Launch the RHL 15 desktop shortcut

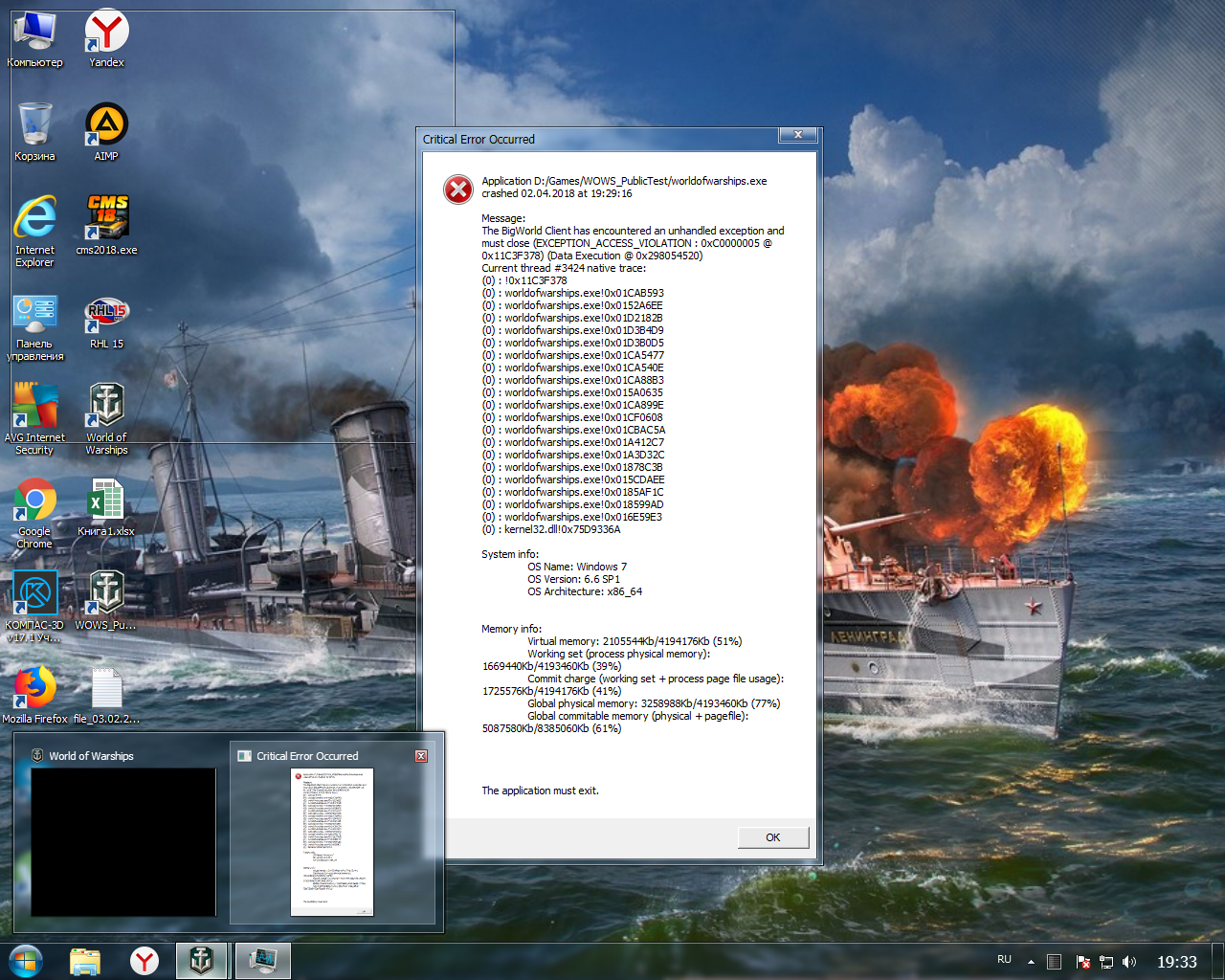pos(106,313)
